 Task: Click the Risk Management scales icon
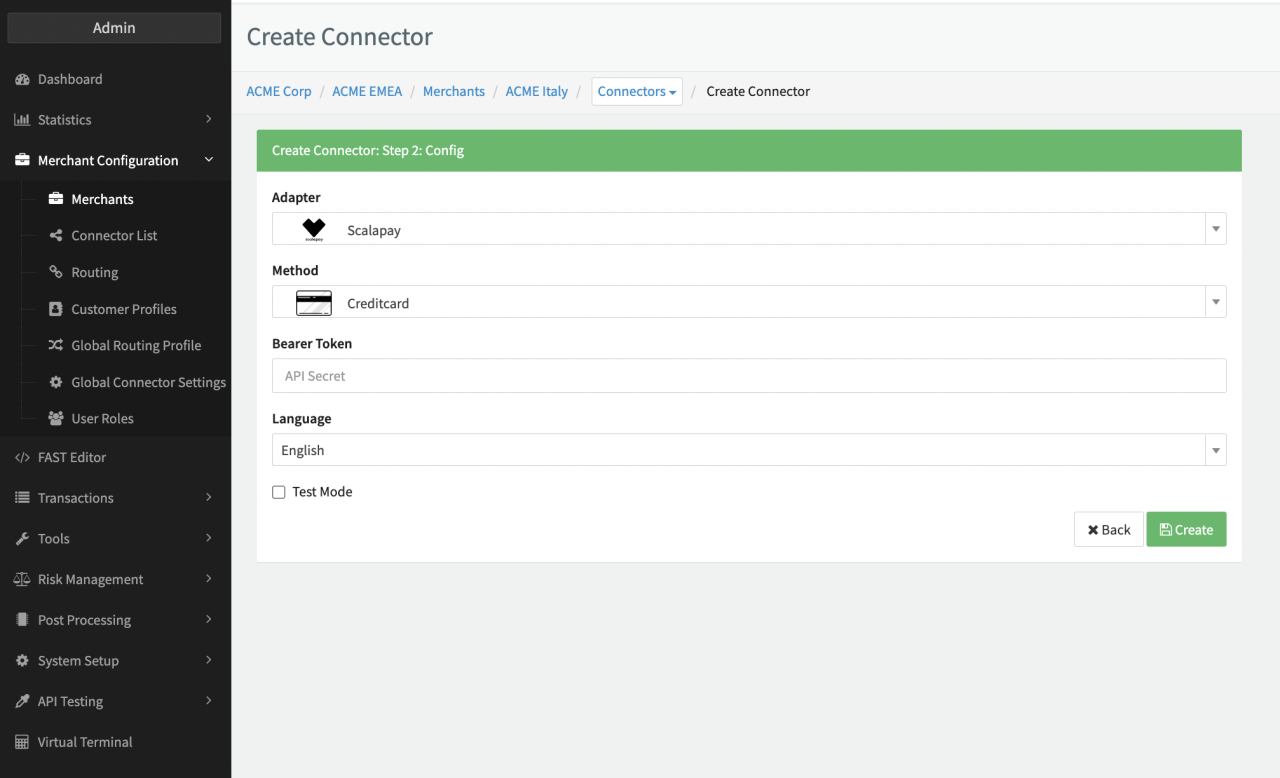click(22, 579)
